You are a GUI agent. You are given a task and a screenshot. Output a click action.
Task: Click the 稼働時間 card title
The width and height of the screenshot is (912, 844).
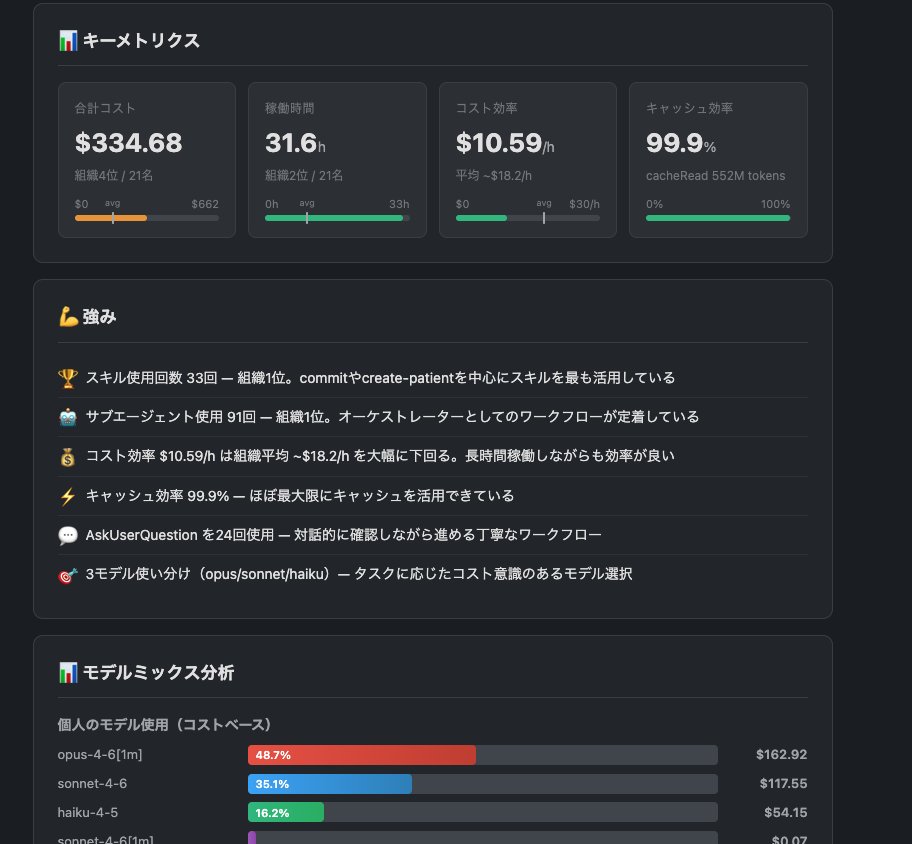[290, 109]
